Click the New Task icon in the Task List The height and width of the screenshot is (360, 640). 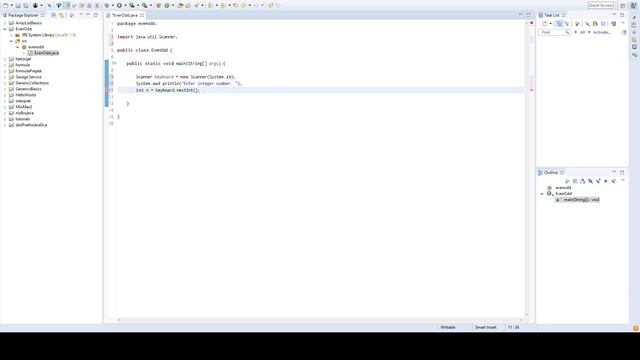(544, 24)
